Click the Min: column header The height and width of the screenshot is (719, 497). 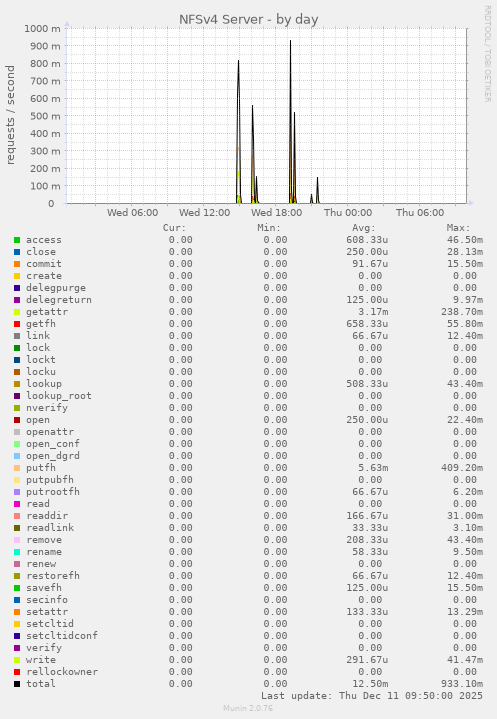[269, 228]
